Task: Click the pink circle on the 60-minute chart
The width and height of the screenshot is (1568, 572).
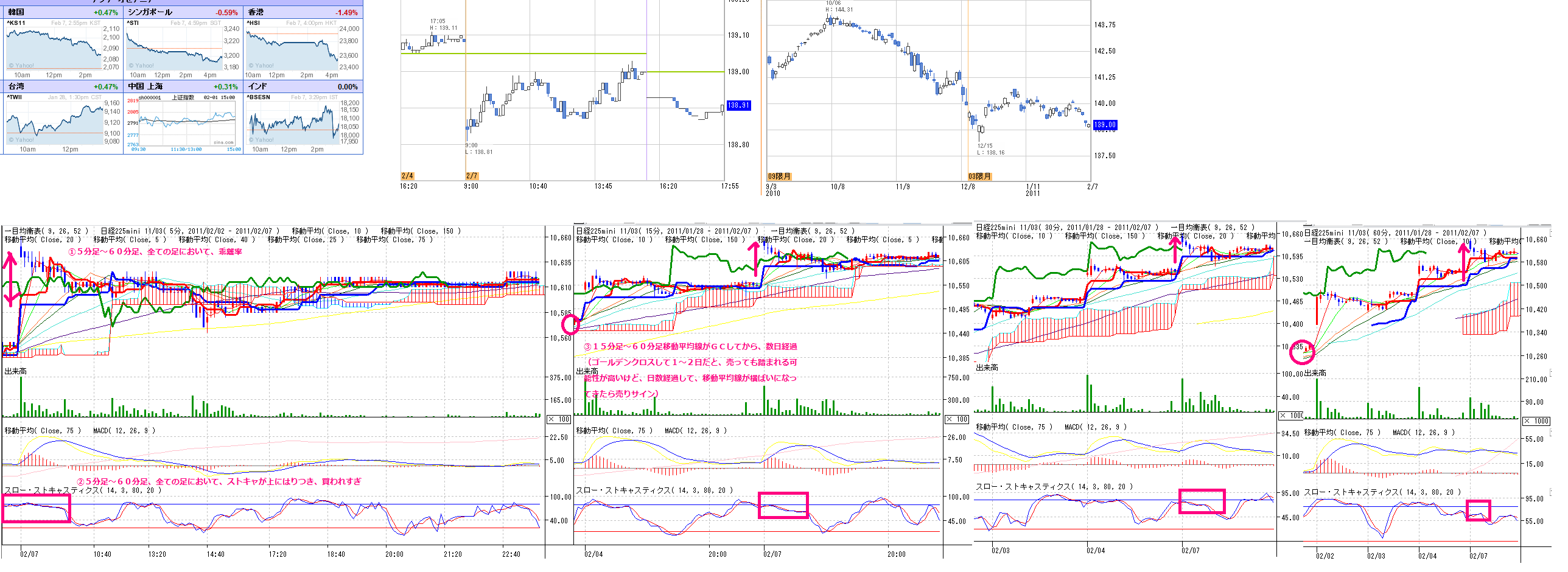Action: pyautogui.click(x=1302, y=352)
